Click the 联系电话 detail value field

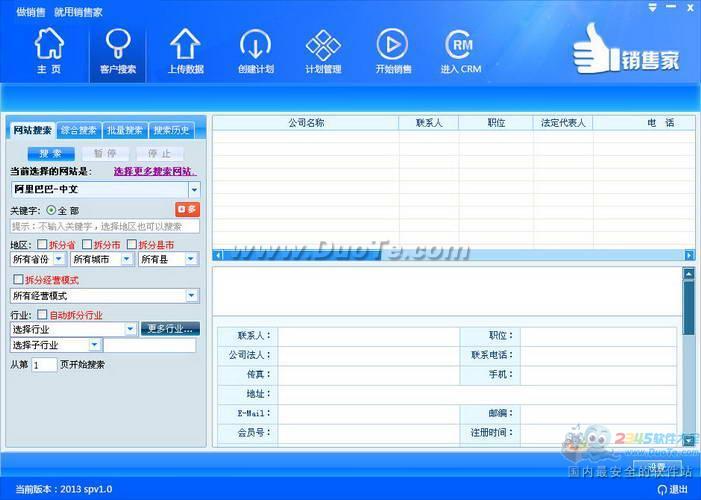[x=598, y=355]
